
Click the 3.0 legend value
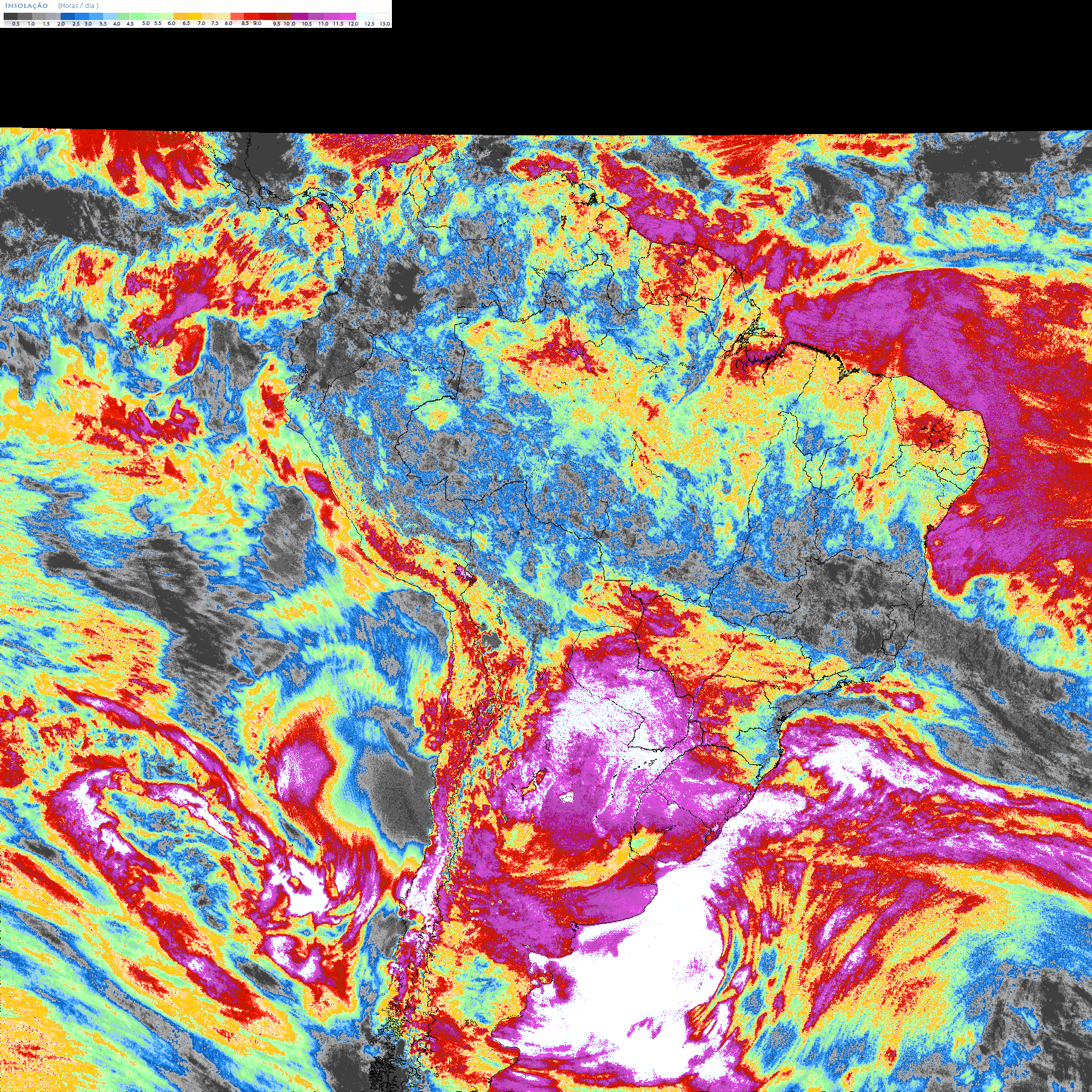(88, 24)
